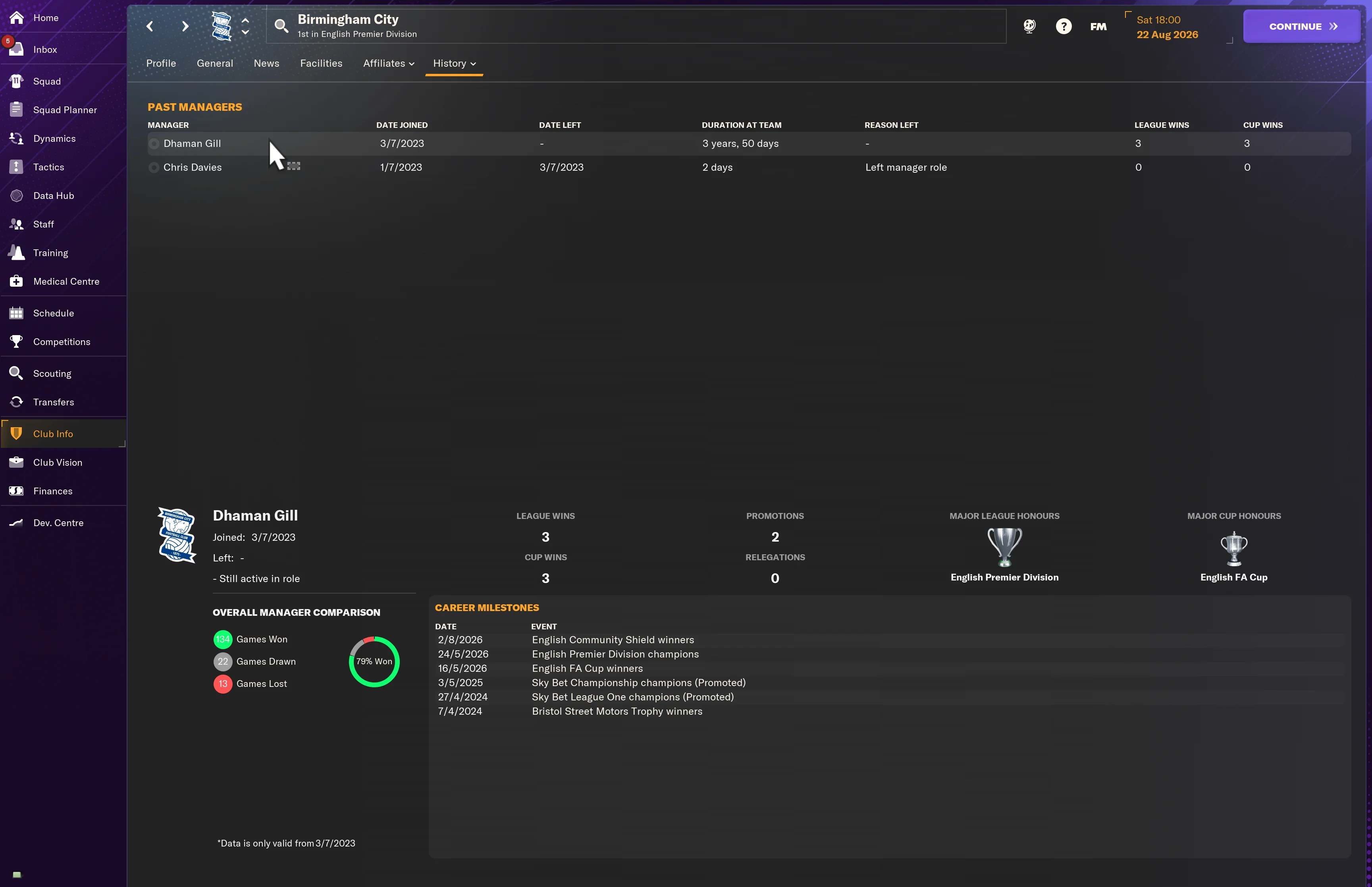Switch to the Profile tab
Viewport: 1372px width, 887px height.
pos(161,64)
